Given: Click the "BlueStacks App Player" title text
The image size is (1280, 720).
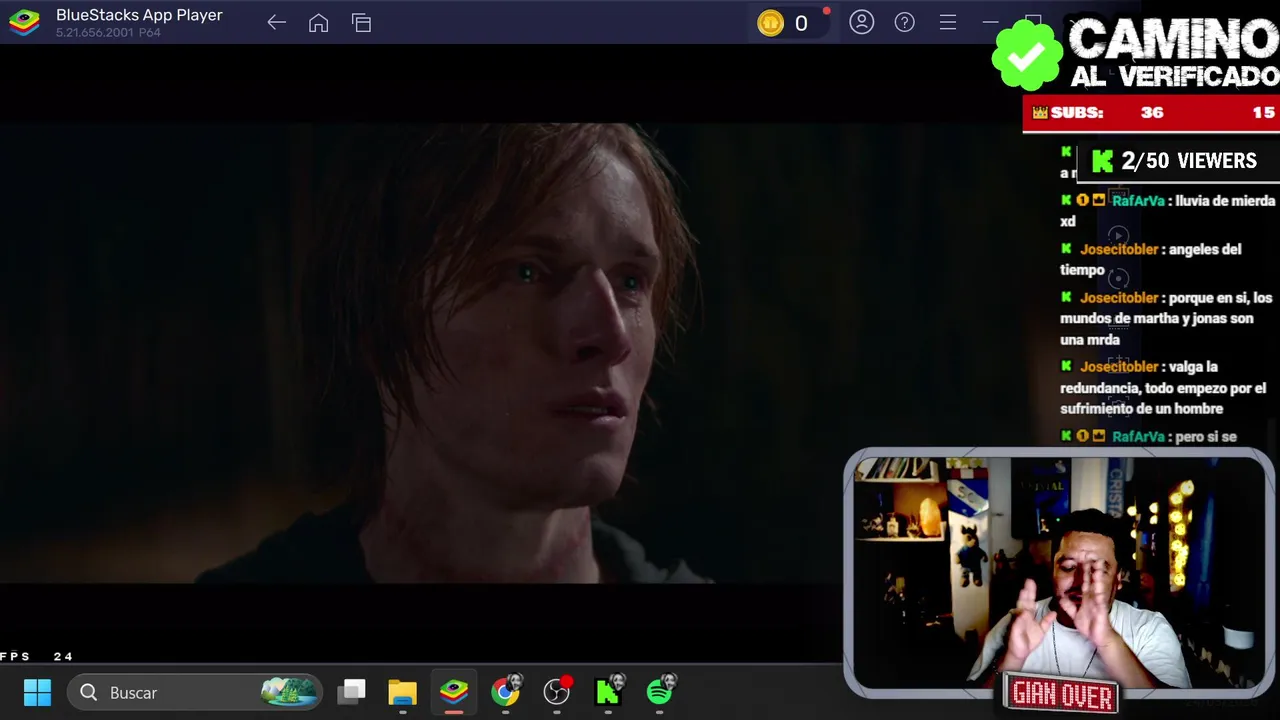Looking at the screenshot, I should [139, 15].
